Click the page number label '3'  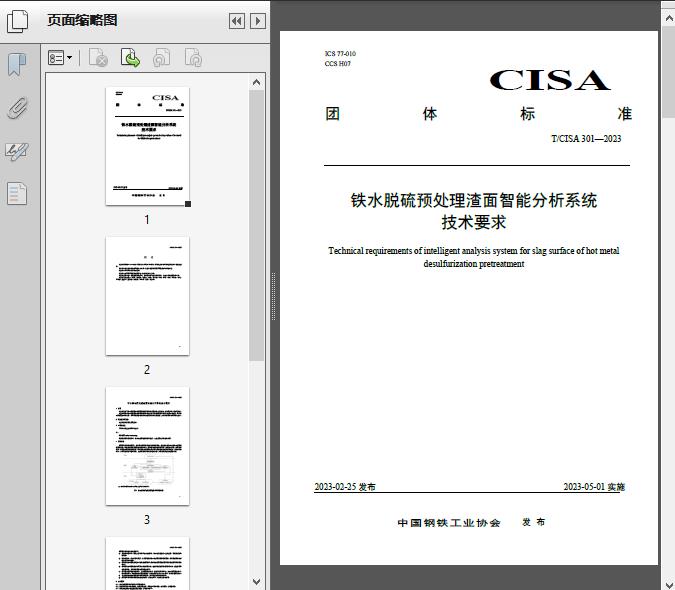[147, 520]
